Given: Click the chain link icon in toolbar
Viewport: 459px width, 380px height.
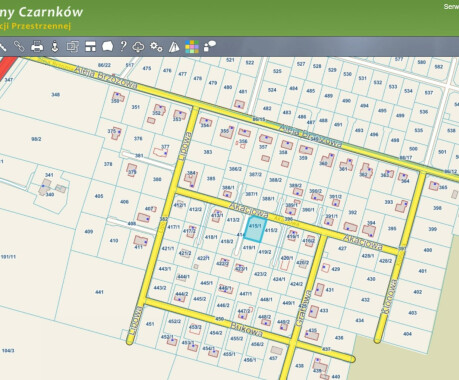Looking at the screenshot, I should pos(19,46).
